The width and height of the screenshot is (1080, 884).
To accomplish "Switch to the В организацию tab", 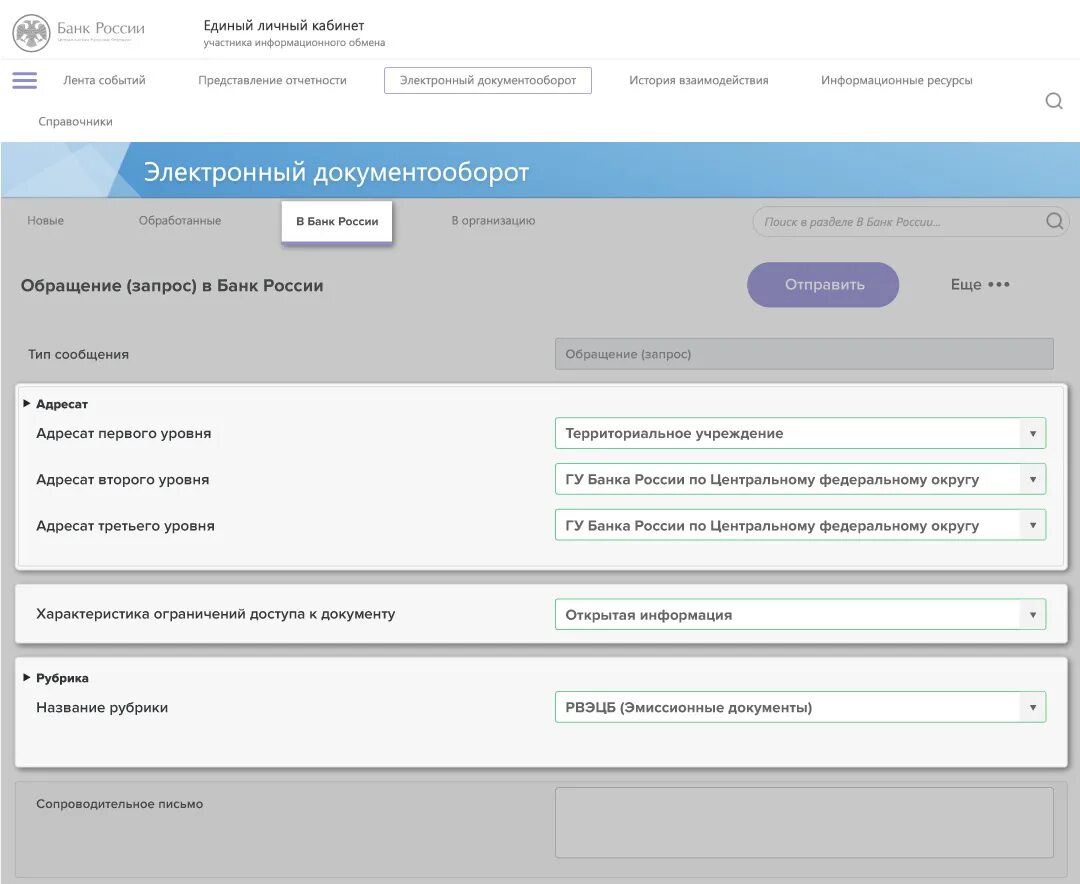I will pyautogui.click(x=493, y=220).
